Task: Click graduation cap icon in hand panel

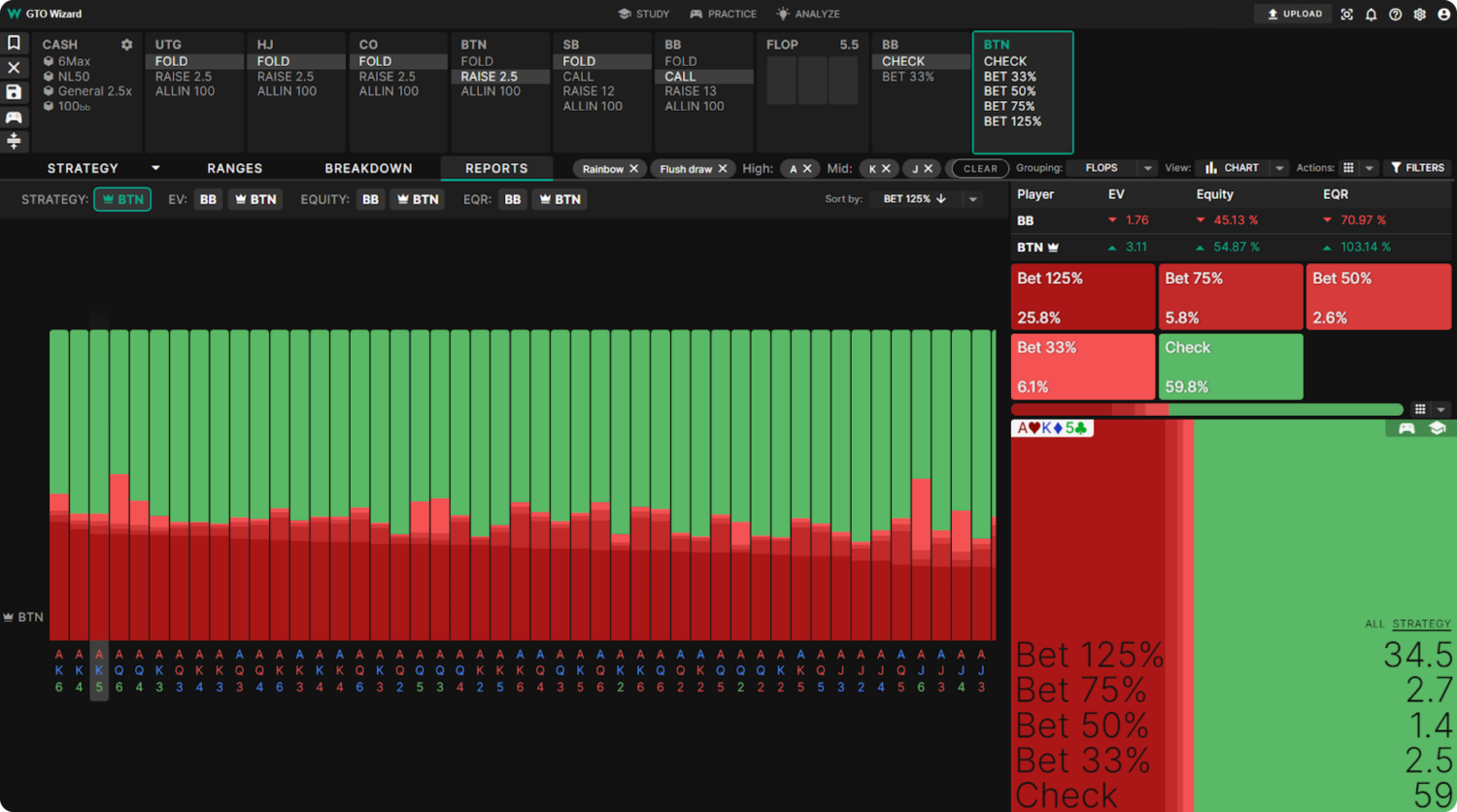Action: click(1438, 428)
